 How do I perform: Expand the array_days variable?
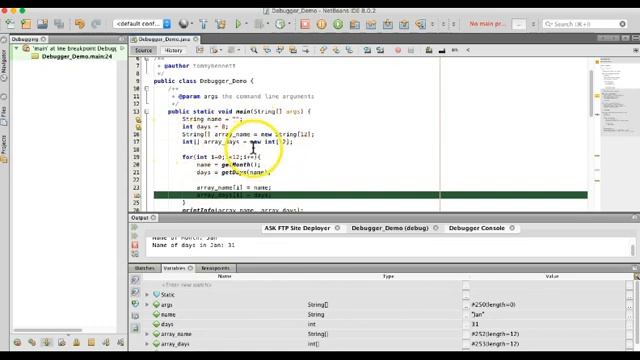[x=147, y=344]
